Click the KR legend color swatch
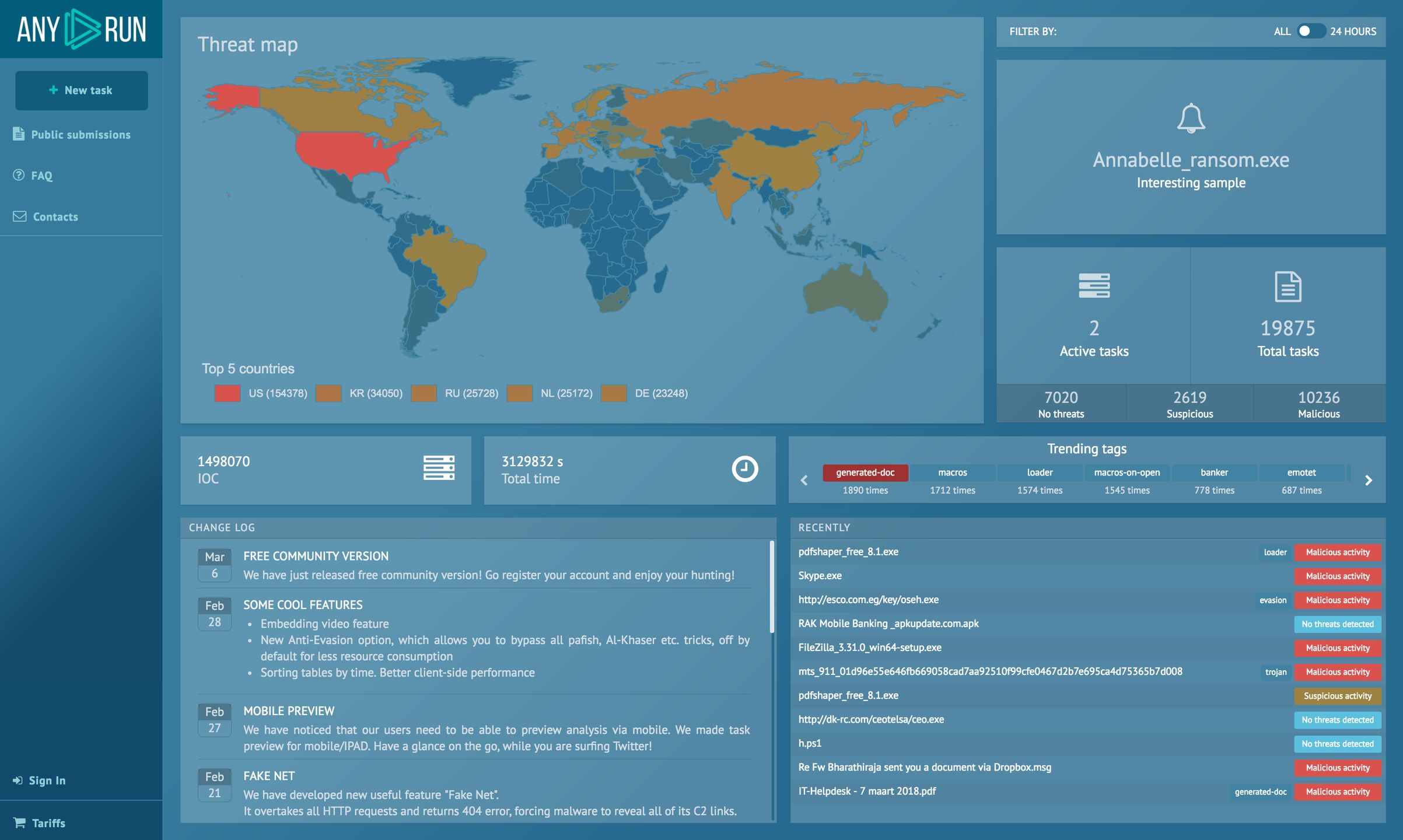This screenshot has height=840, width=1403. [328, 393]
